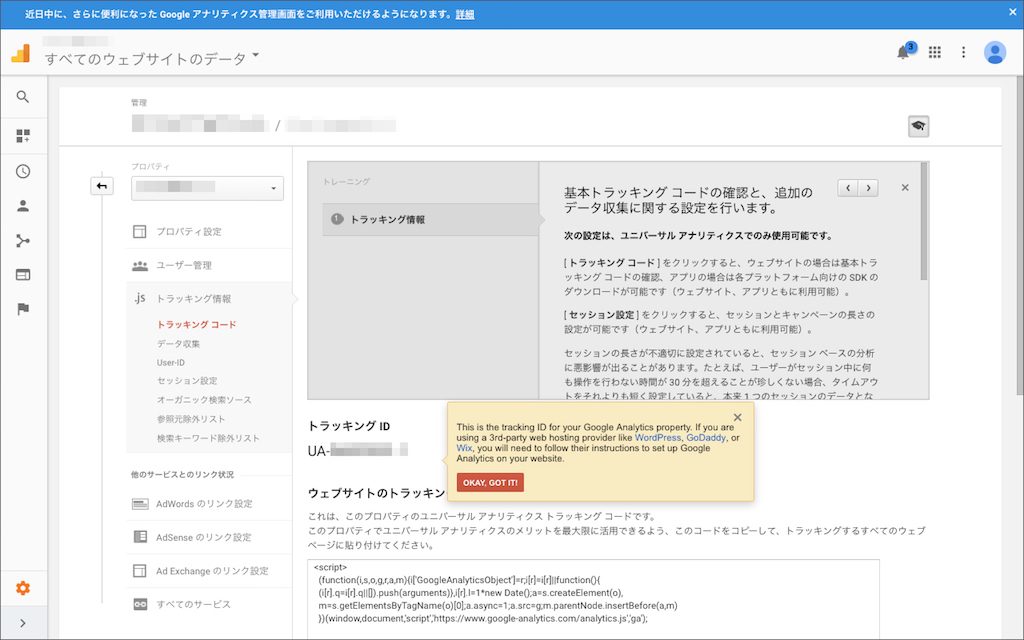Click the ユーザー管理 people icon
This screenshot has height=640, width=1024.
[x=140, y=266]
